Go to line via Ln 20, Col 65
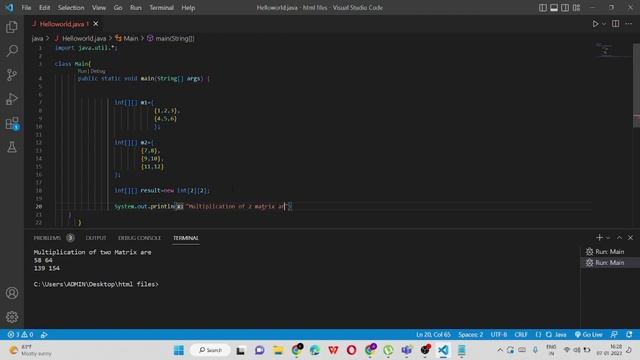Screen dimensions: 640x360 [433, 334]
